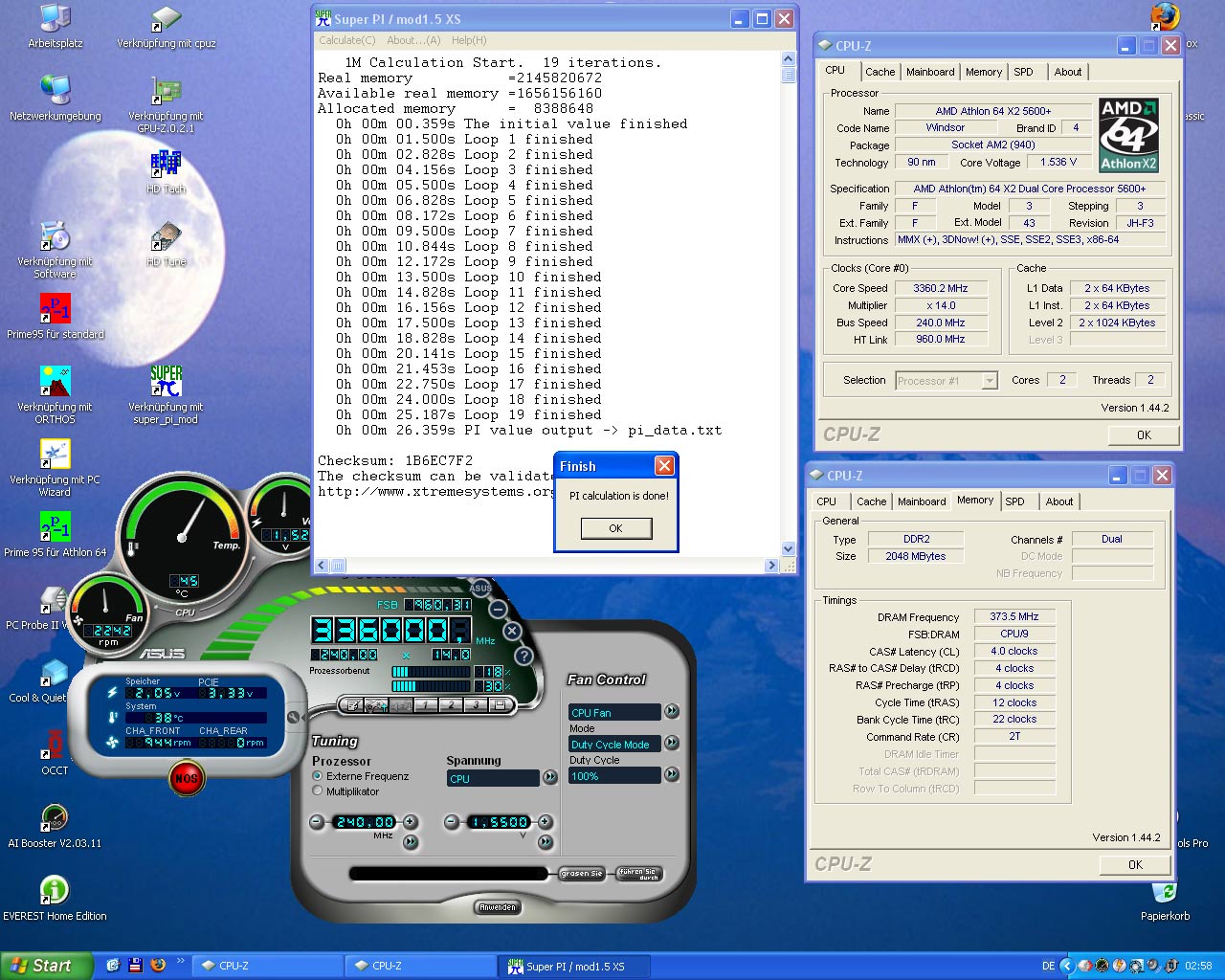The height and width of the screenshot is (980, 1225).
Task: Open Netzwerkumgebung desktop icon
Action: (56, 99)
